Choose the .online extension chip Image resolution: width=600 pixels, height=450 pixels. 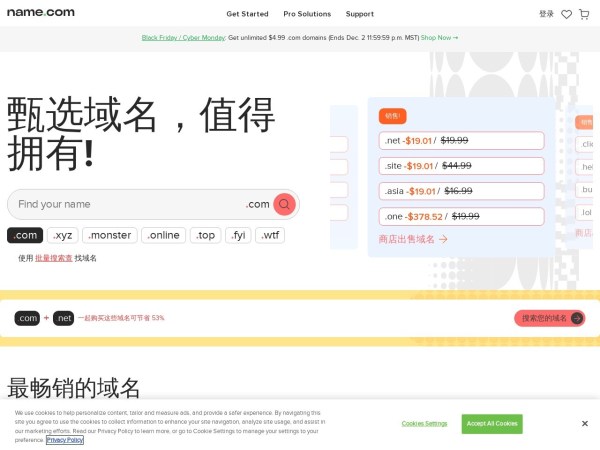pyautogui.click(x=163, y=236)
